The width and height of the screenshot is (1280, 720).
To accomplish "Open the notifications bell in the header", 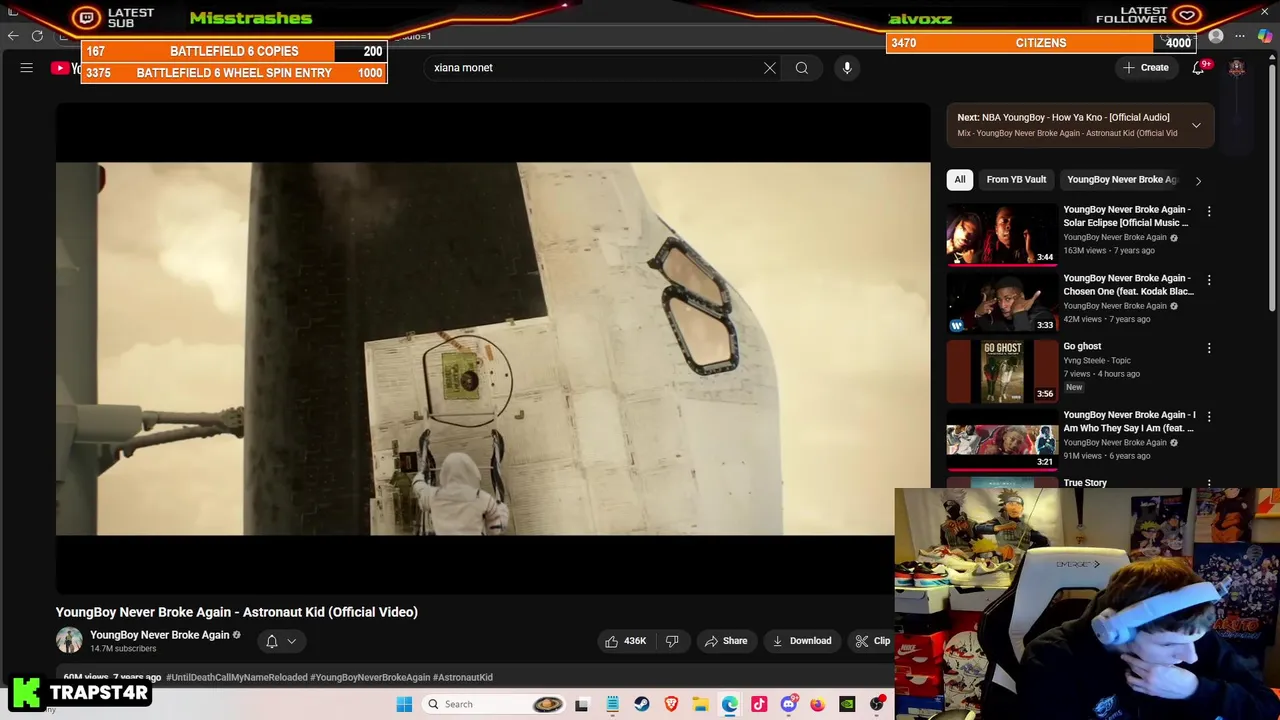I will pos(1198,68).
